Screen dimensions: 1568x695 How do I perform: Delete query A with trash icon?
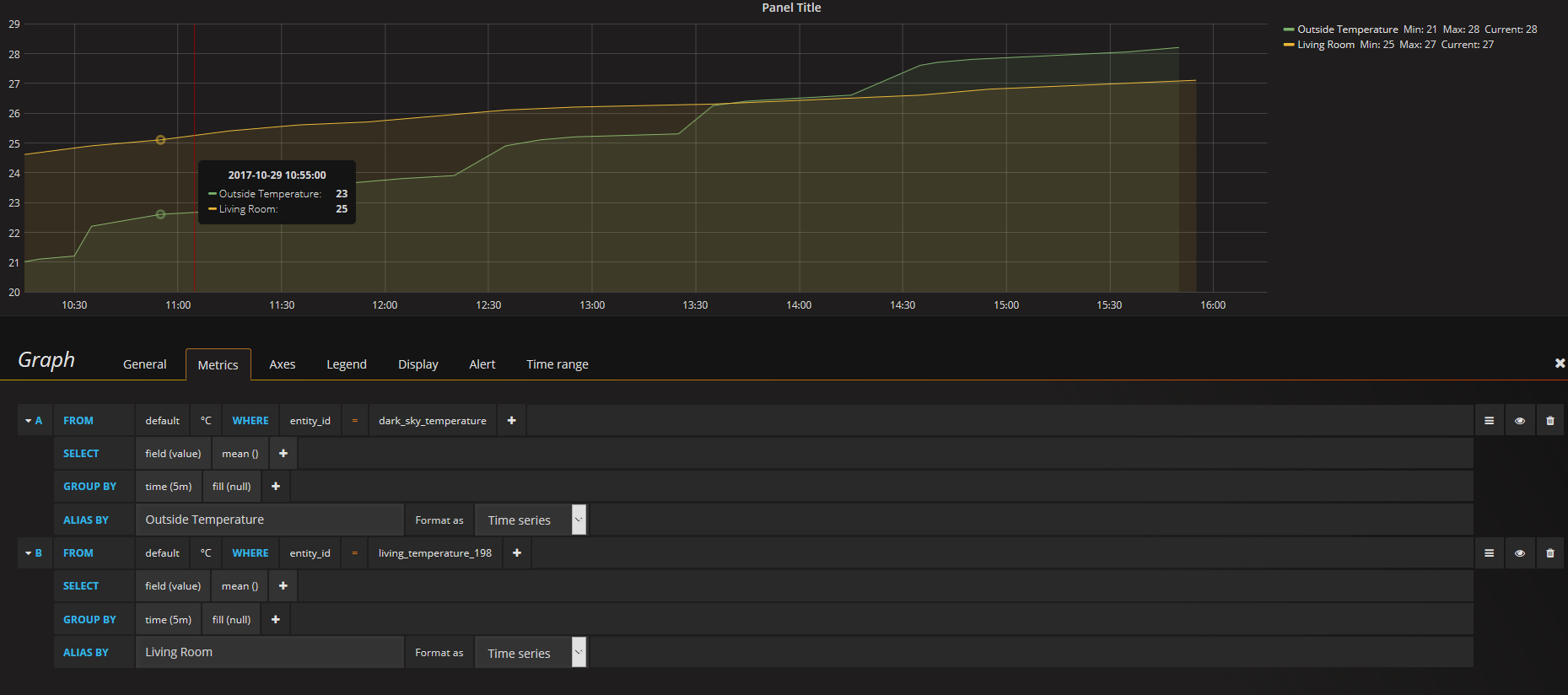pyautogui.click(x=1549, y=420)
